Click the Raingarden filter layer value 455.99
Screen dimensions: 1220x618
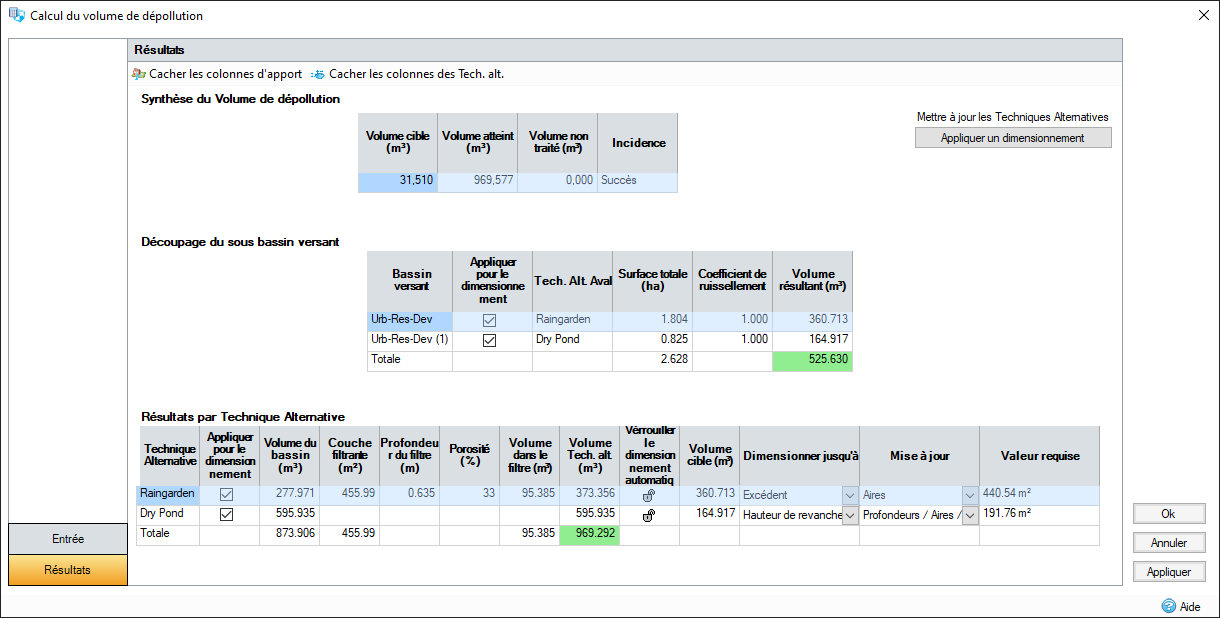[x=350, y=495]
